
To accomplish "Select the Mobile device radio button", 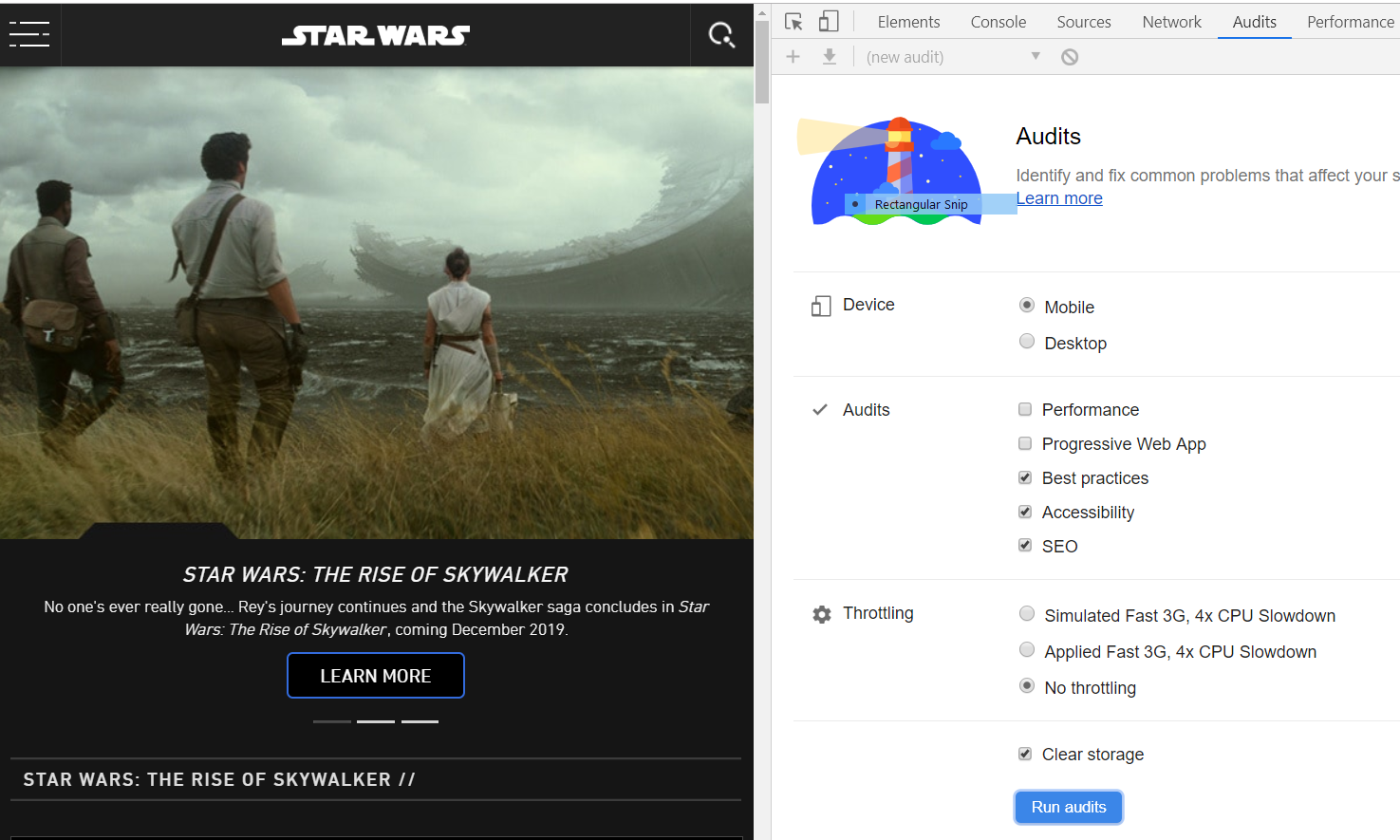I will tap(1027, 306).
